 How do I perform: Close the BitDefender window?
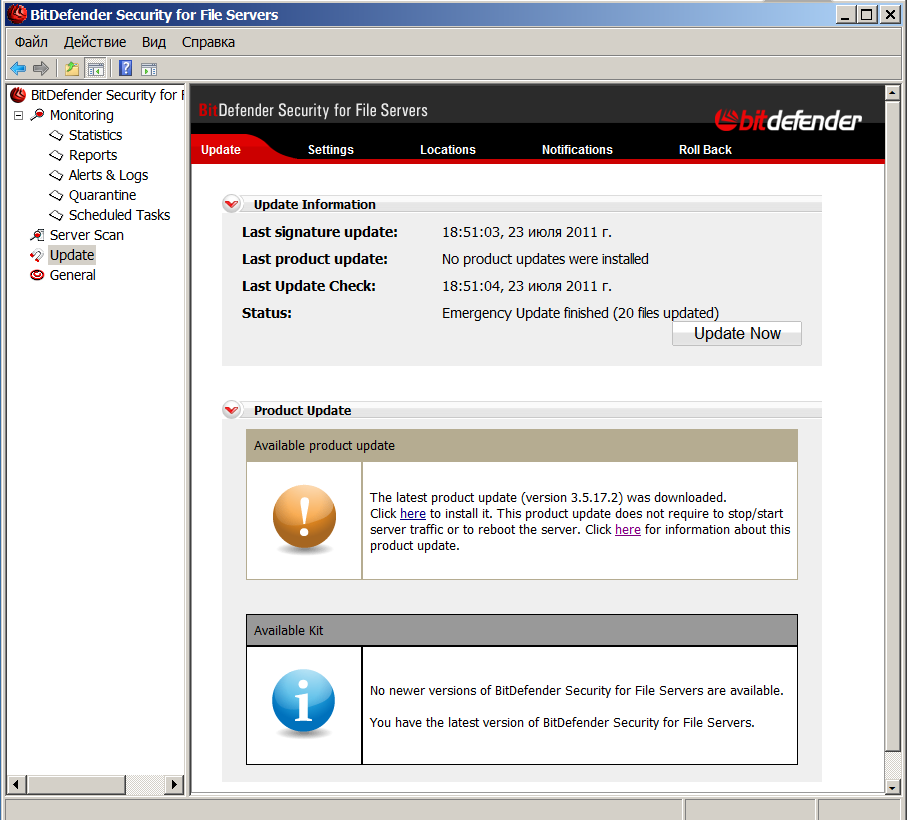coord(890,14)
